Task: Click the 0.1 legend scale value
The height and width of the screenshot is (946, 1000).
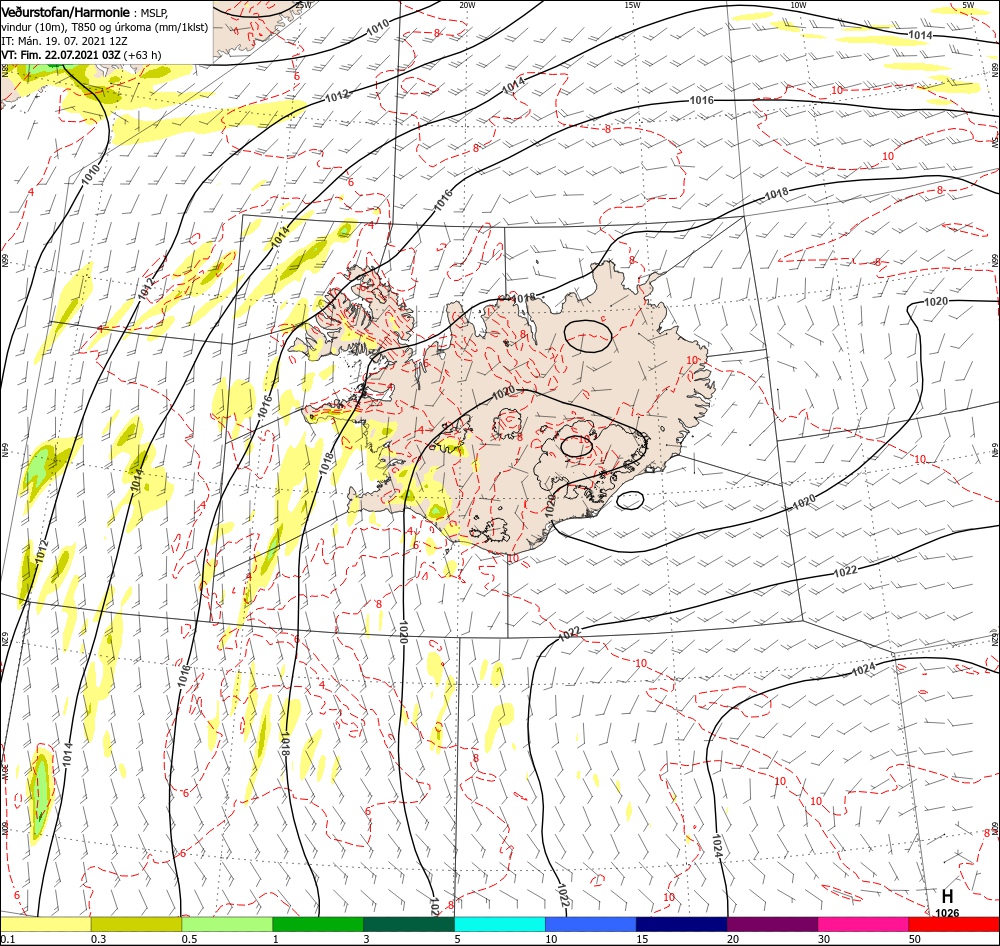Action: click(x=8, y=939)
